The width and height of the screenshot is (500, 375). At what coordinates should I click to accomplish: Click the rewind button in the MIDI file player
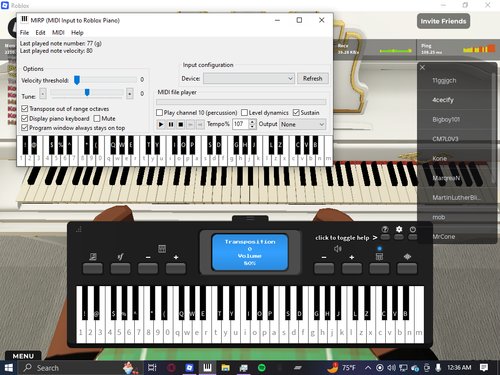[x=190, y=124]
